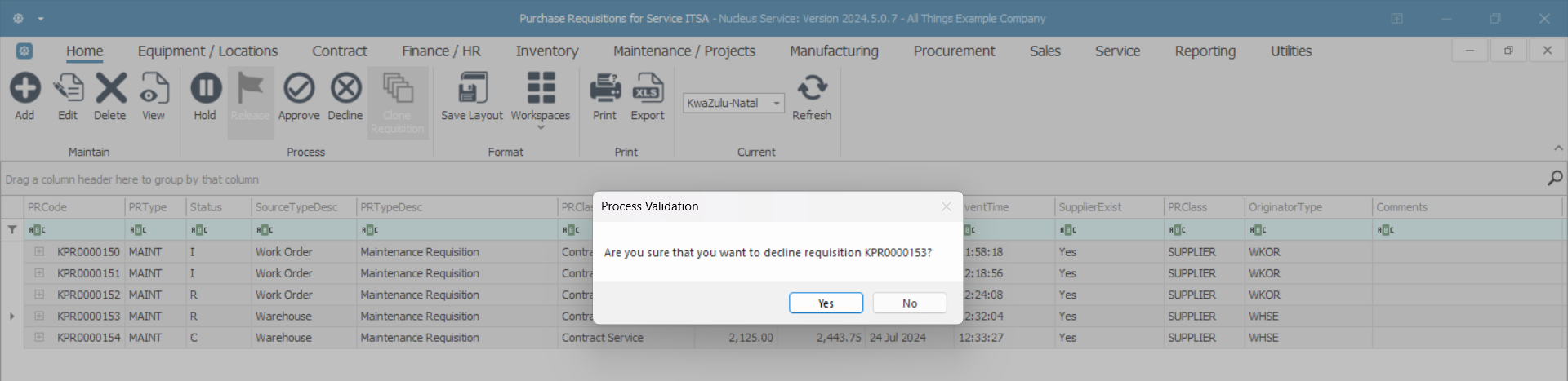Expand row KPR0000150 details
The image size is (1568, 381).
click(39, 252)
